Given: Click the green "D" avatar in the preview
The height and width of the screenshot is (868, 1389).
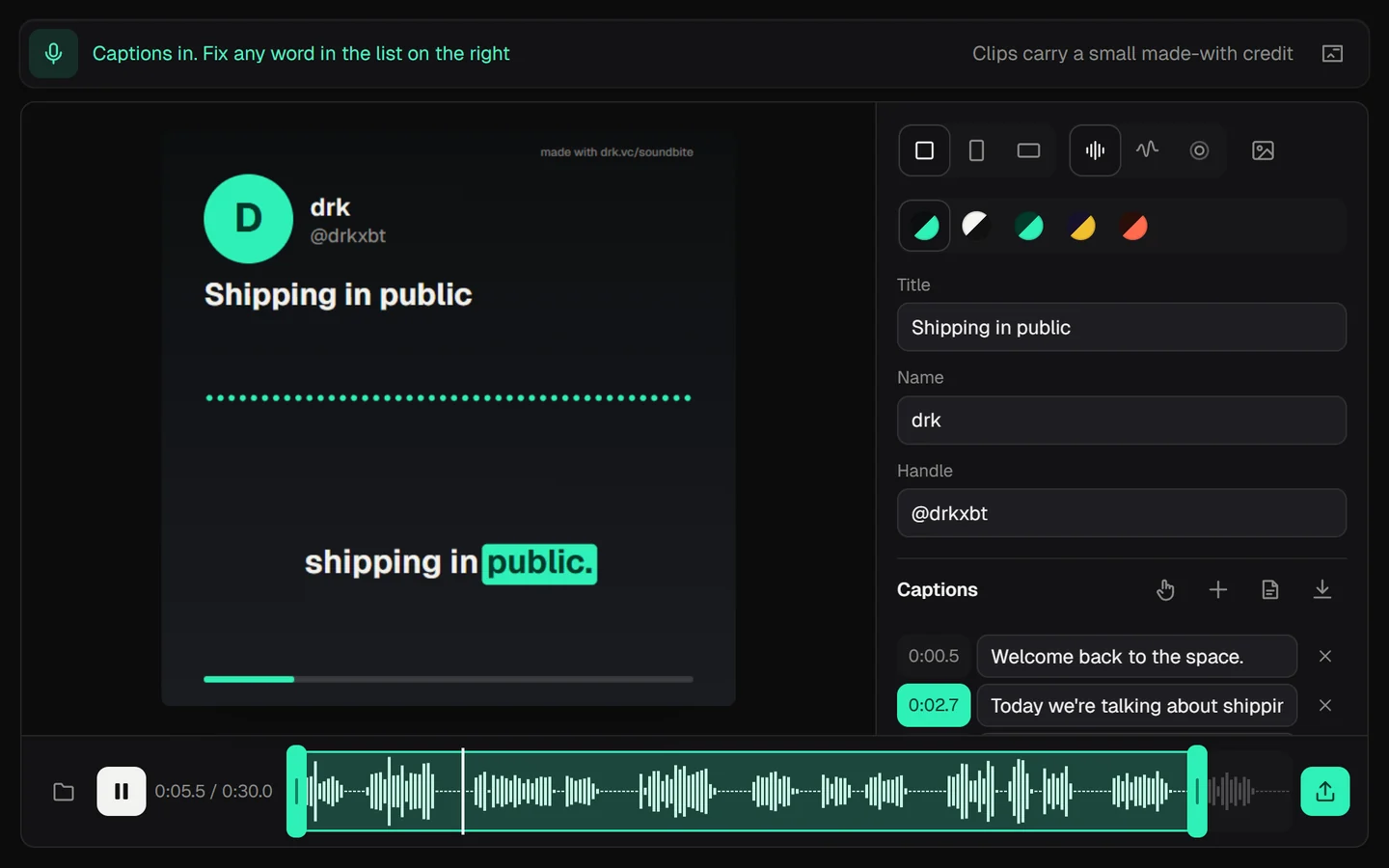Looking at the screenshot, I should tap(248, 219).
